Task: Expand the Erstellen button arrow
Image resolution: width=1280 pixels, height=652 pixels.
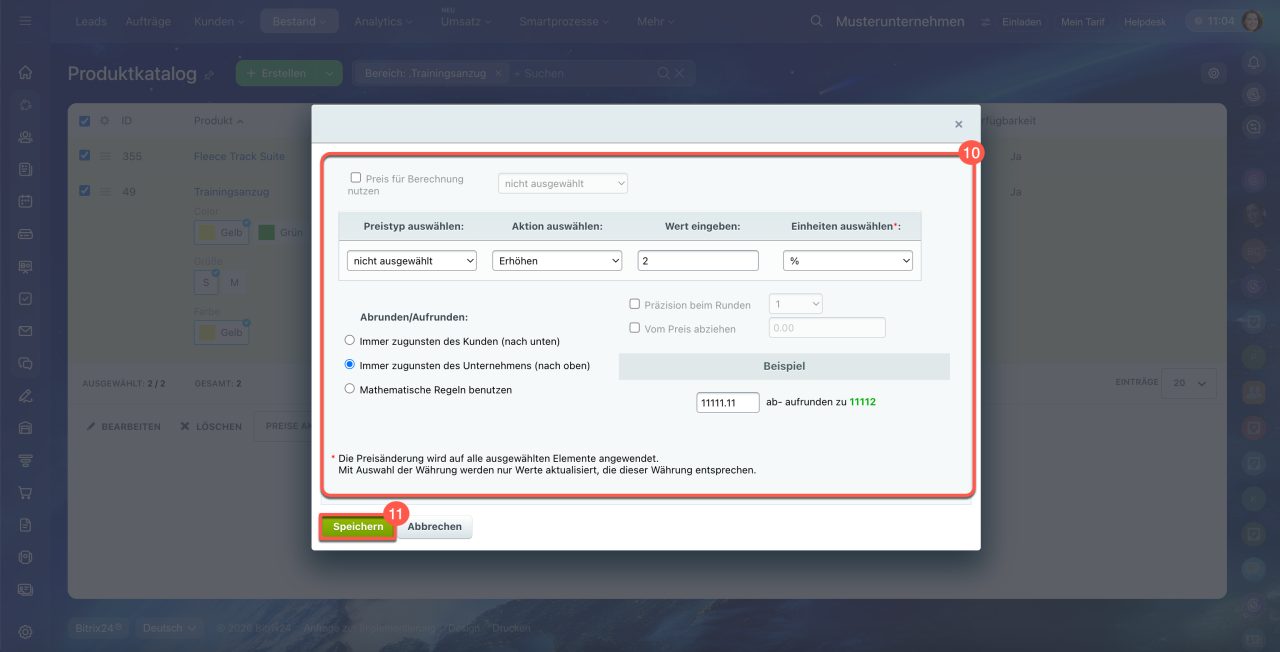Action: pyautogui.click(x=329, y=73)
